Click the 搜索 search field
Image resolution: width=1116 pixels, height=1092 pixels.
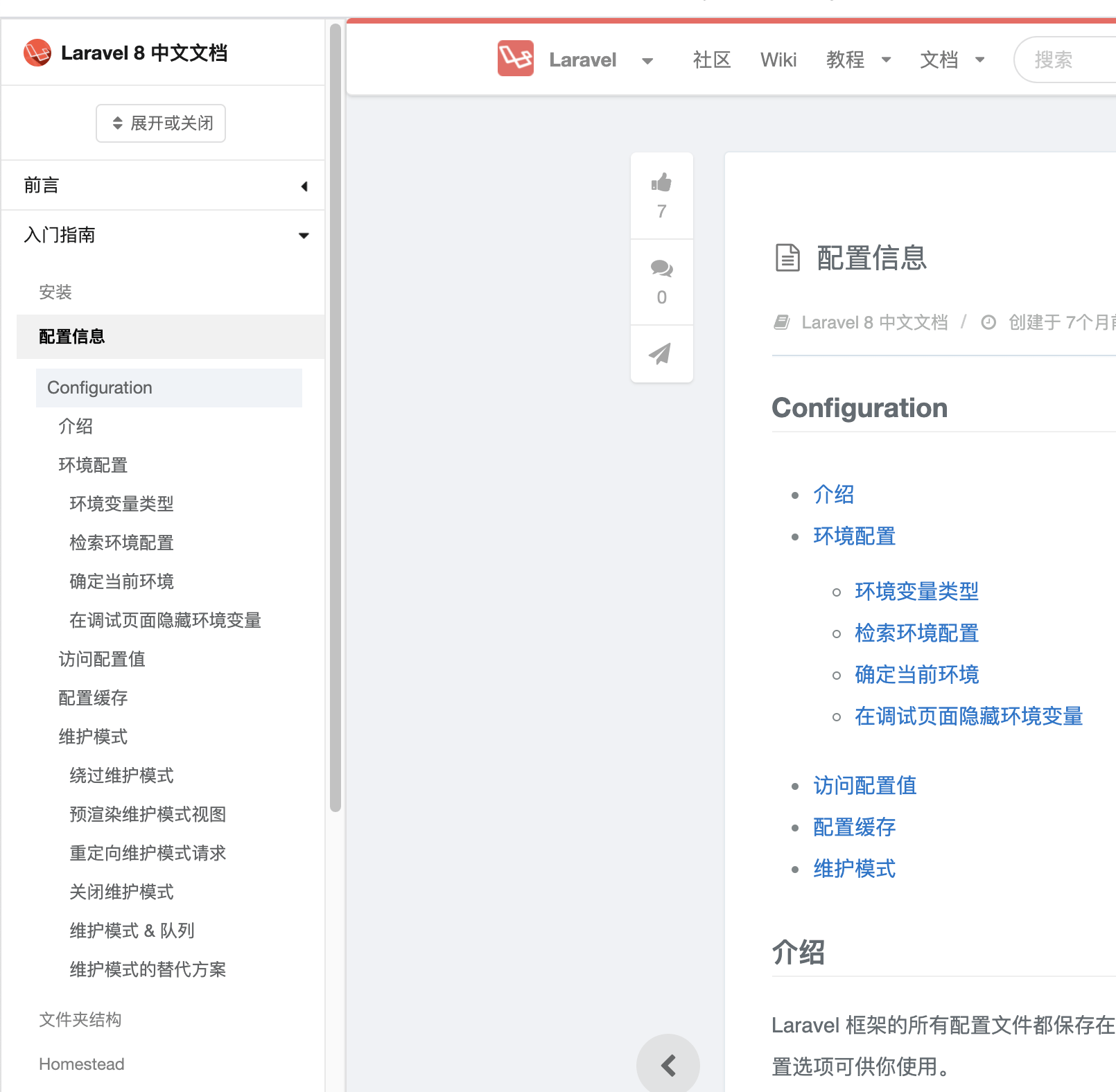(x=1065, y=60)
